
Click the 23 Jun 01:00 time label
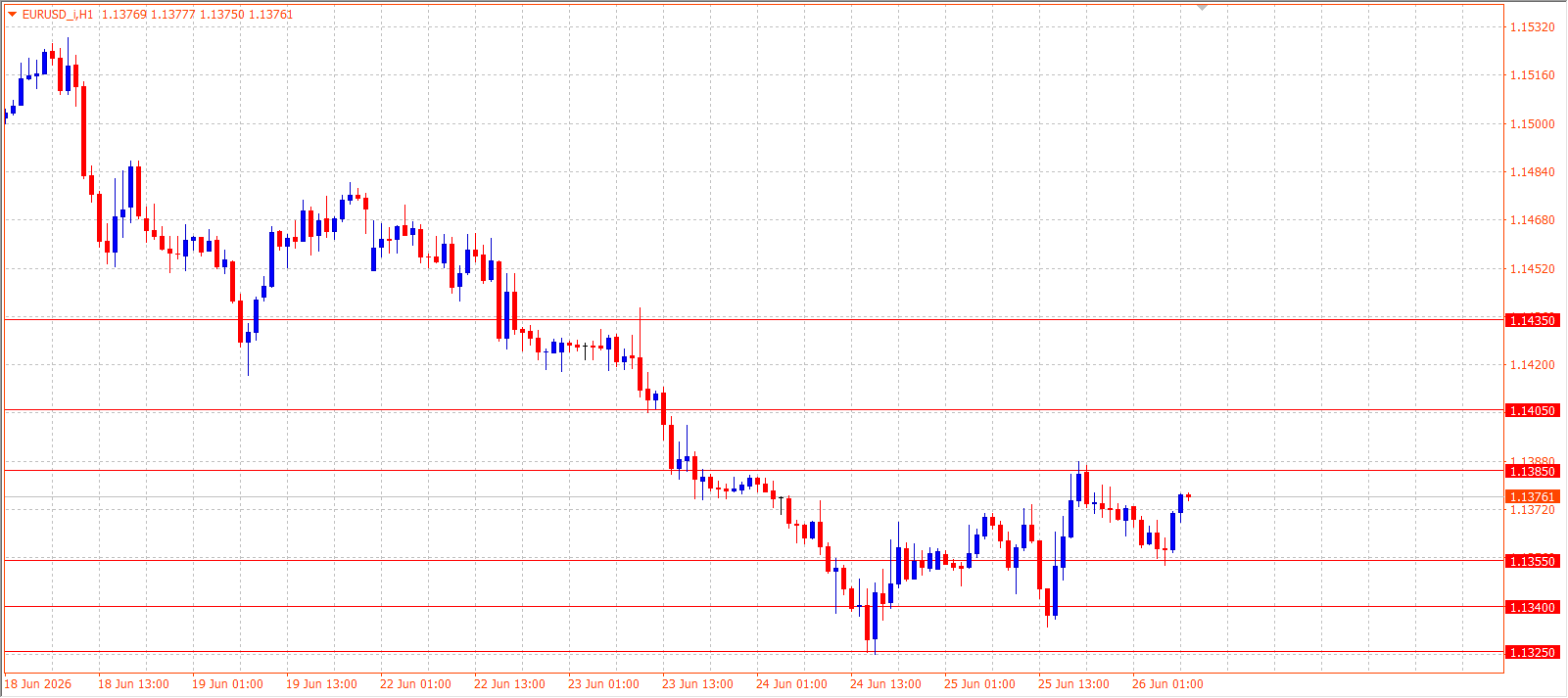pos(603,684)
